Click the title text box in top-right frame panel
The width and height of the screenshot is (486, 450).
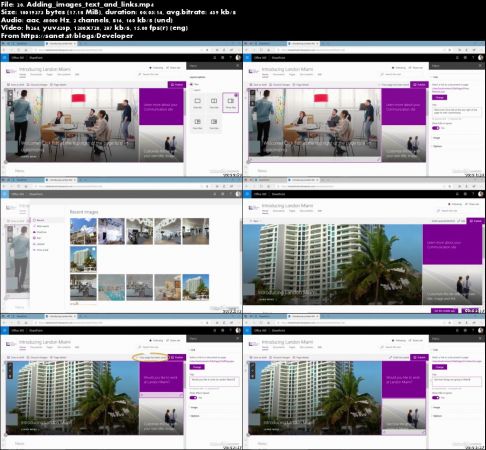pos(457,111)
